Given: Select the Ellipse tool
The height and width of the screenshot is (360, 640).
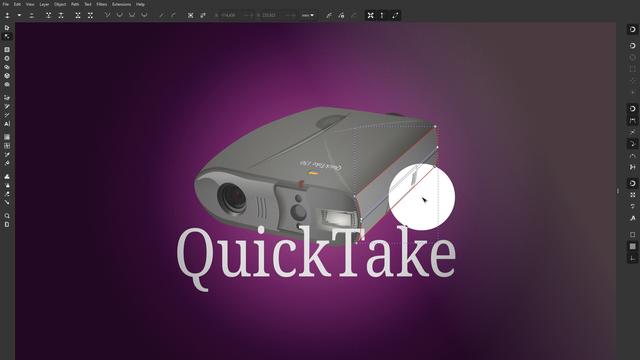Looking at the screenshot, I should [x=7, y=58].
